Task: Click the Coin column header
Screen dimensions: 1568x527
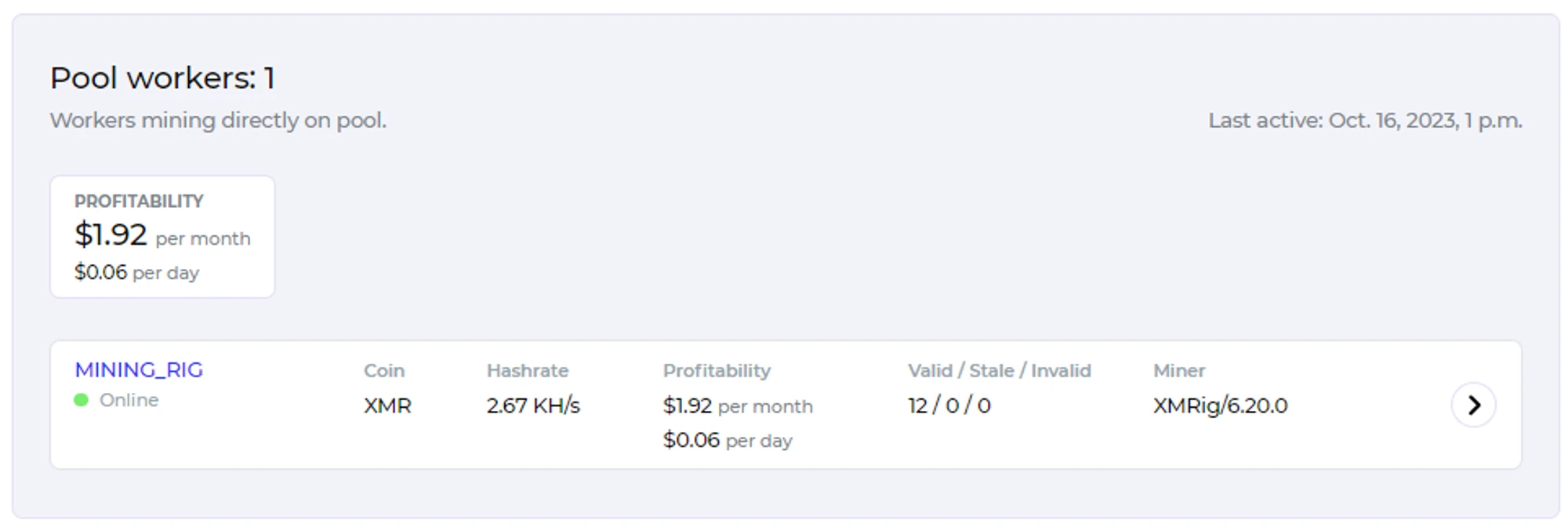Action: click(384, 370)
